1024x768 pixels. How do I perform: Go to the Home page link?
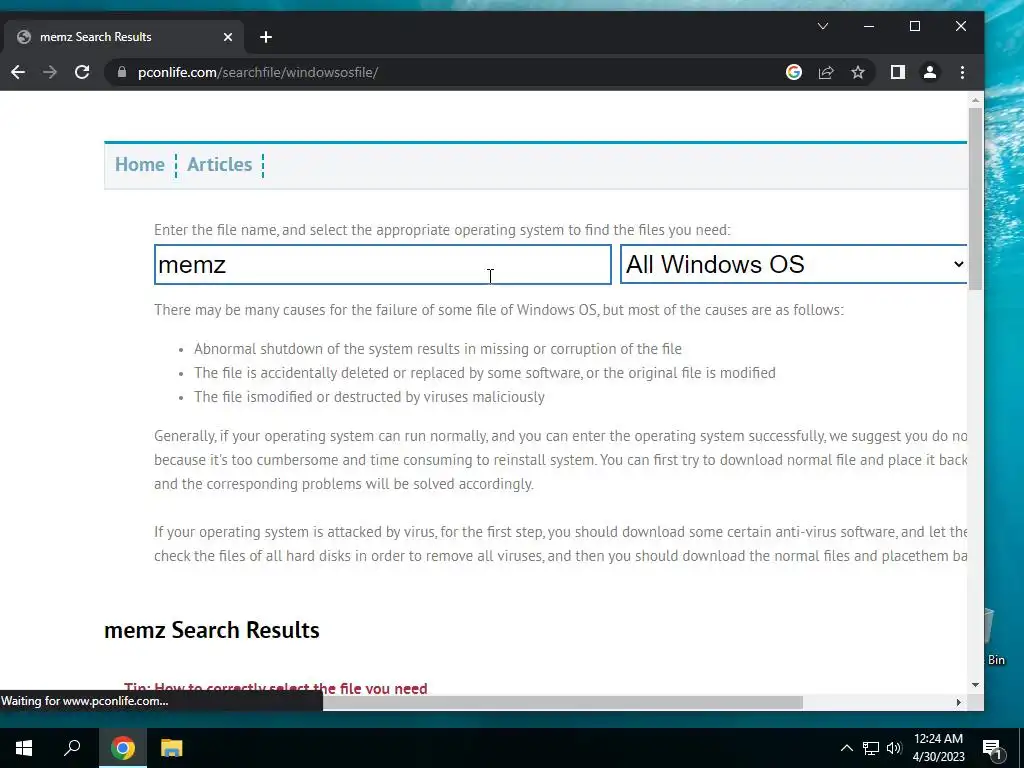click(140, 165)
